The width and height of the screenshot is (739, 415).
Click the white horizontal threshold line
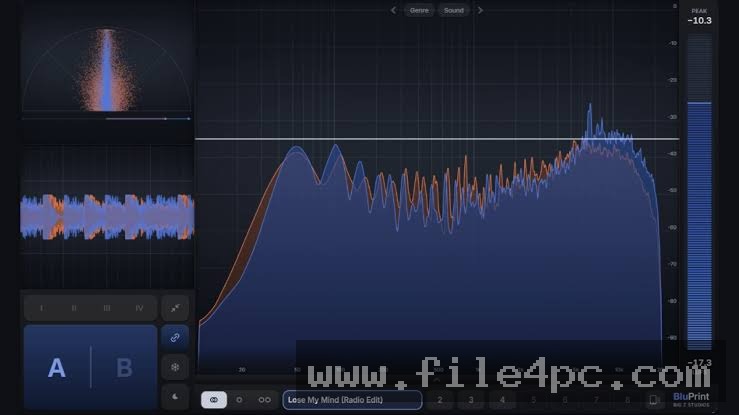(x=437, y=139)
